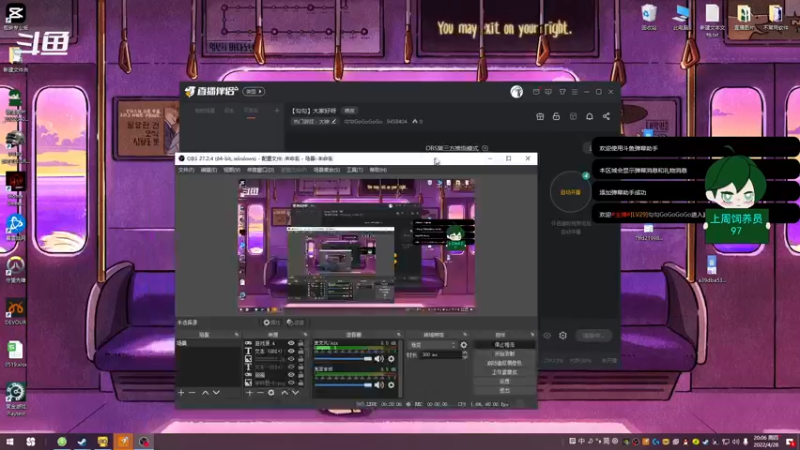Open the user avatar in streaming companion title bar
Viewport: 800px width, 450px height.
pyautogui.click(x=516, y=91)
